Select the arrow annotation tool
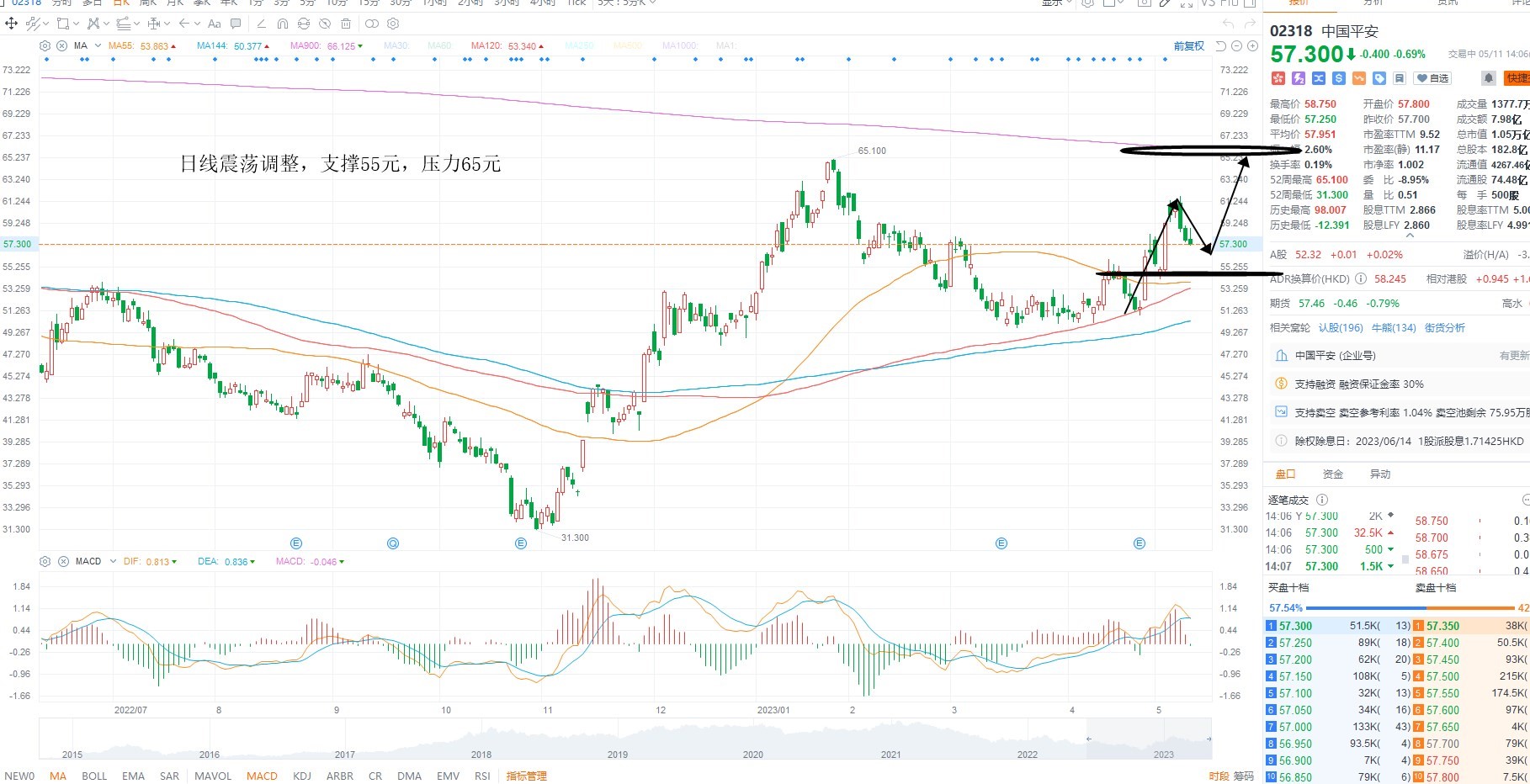The height and width of the screenshot is (784, 1530). pyautogui.click(x=184, y=24)
